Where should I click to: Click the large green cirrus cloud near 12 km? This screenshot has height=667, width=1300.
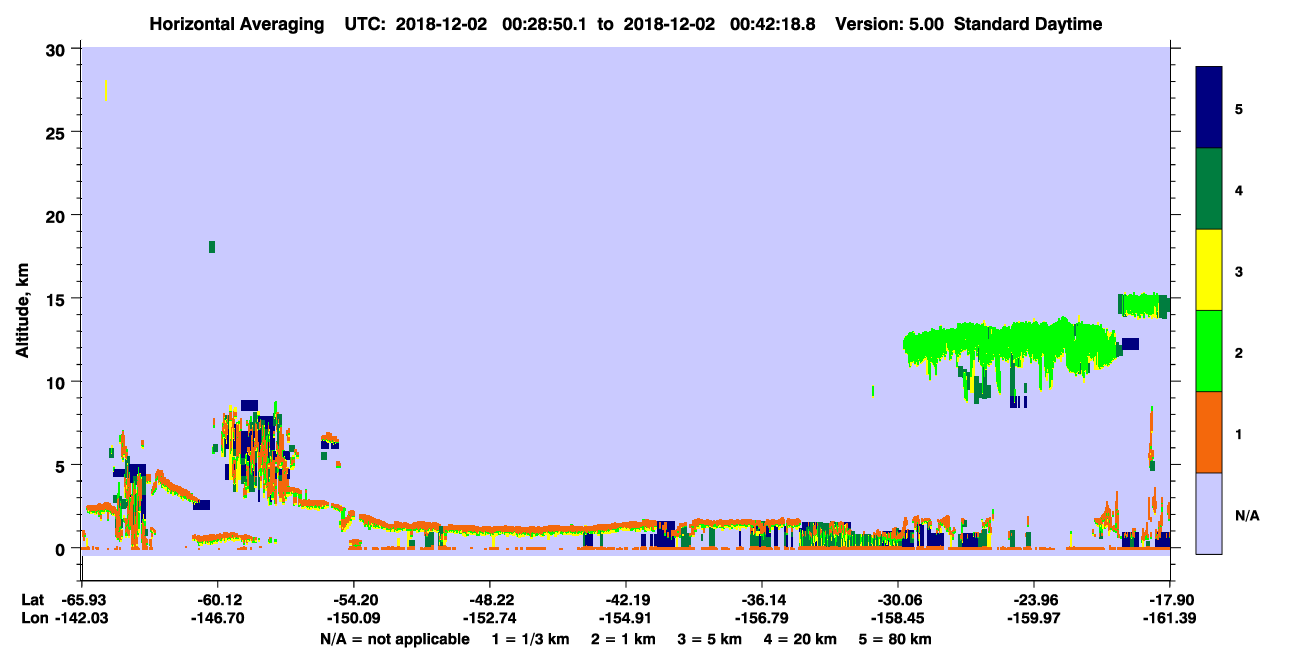pos(1010,345)
